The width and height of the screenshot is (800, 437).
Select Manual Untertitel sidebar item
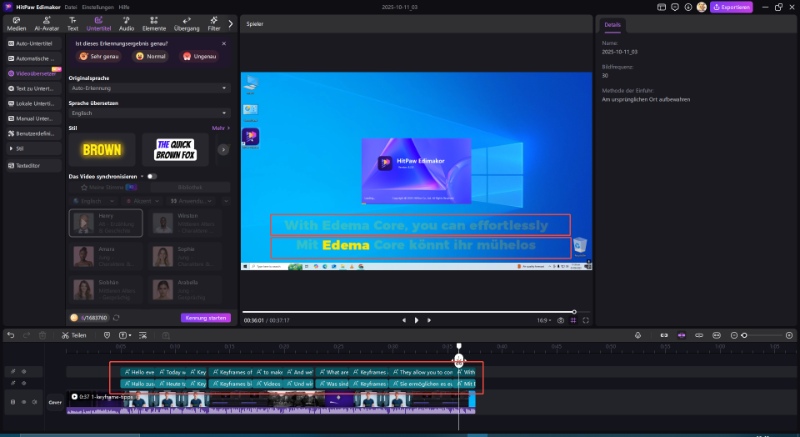pyautogui.click(x=34, y=119)
